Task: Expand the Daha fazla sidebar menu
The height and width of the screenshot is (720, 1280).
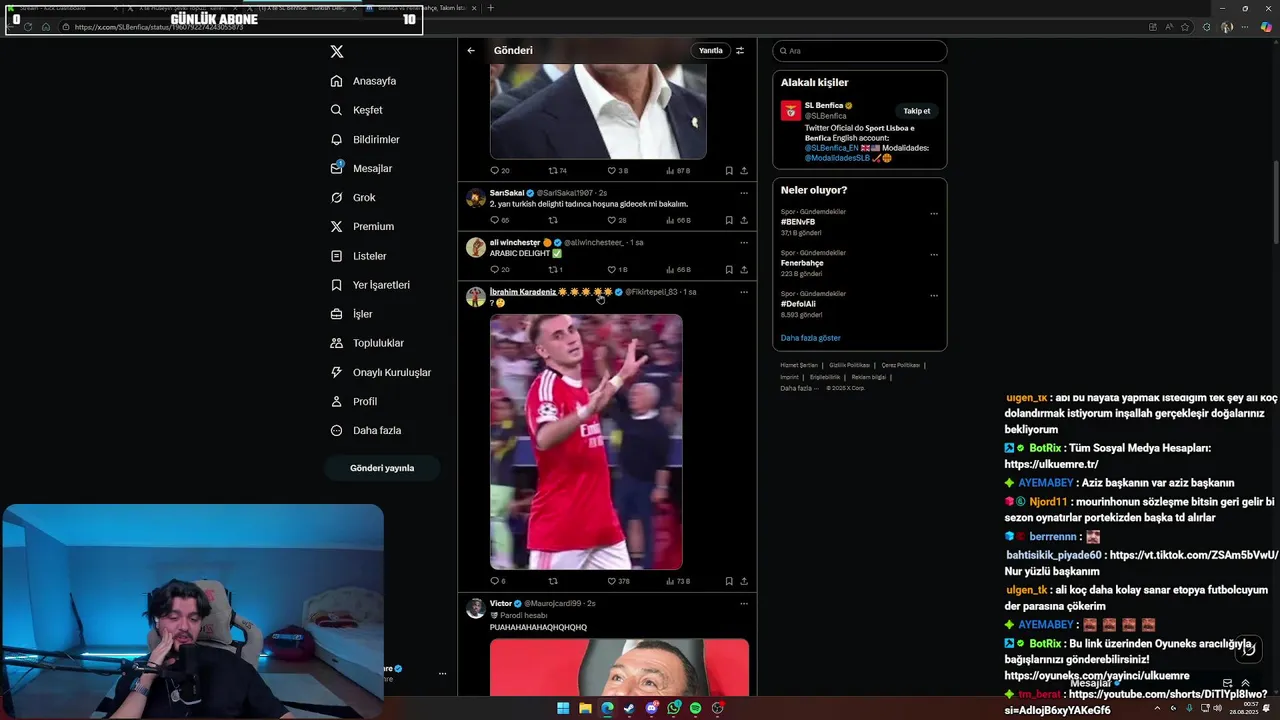Action: (x=366, y=430)
